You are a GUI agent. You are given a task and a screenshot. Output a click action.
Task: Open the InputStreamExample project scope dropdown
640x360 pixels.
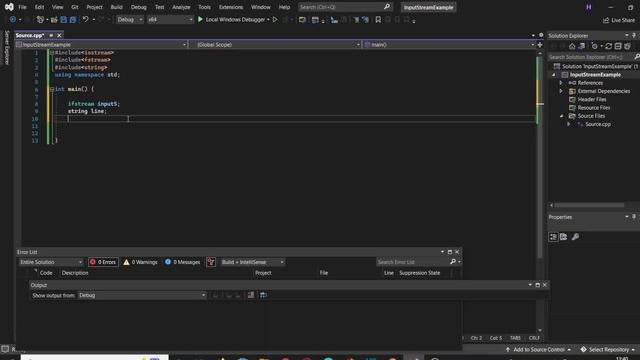pyautogui.click(x=101, y=44)
